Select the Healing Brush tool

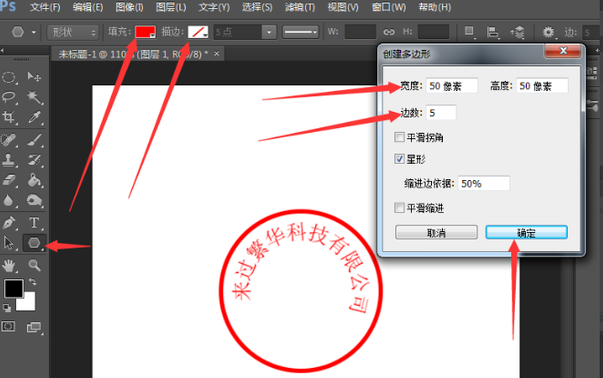9,140
